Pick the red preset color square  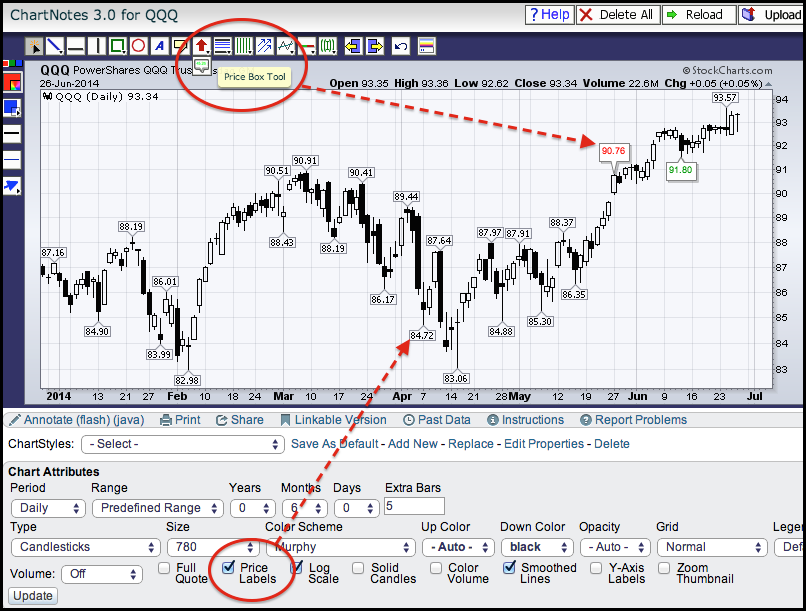coord(6,63)
